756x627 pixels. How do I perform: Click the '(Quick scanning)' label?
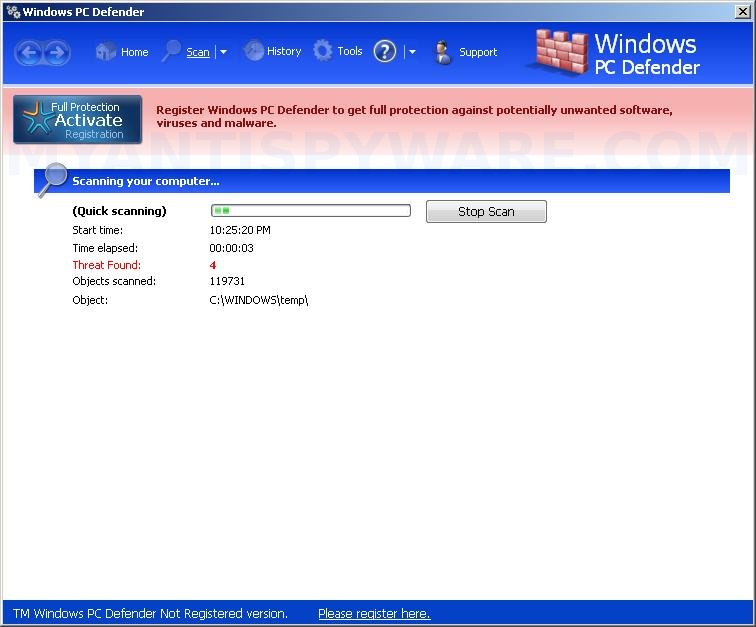(119, 211)
